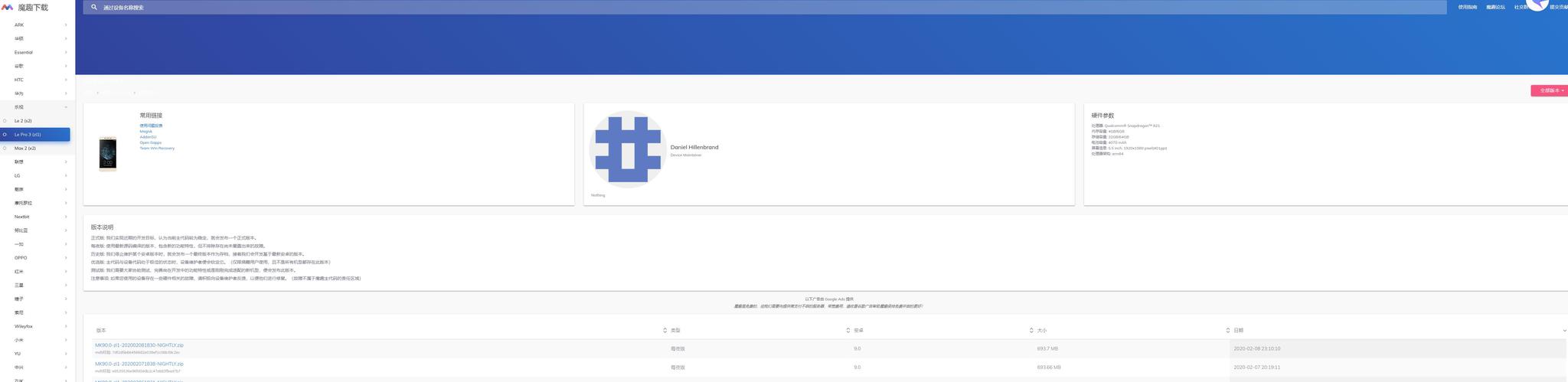Open the 全部版本 version filter dropdown

[1550, 90]
